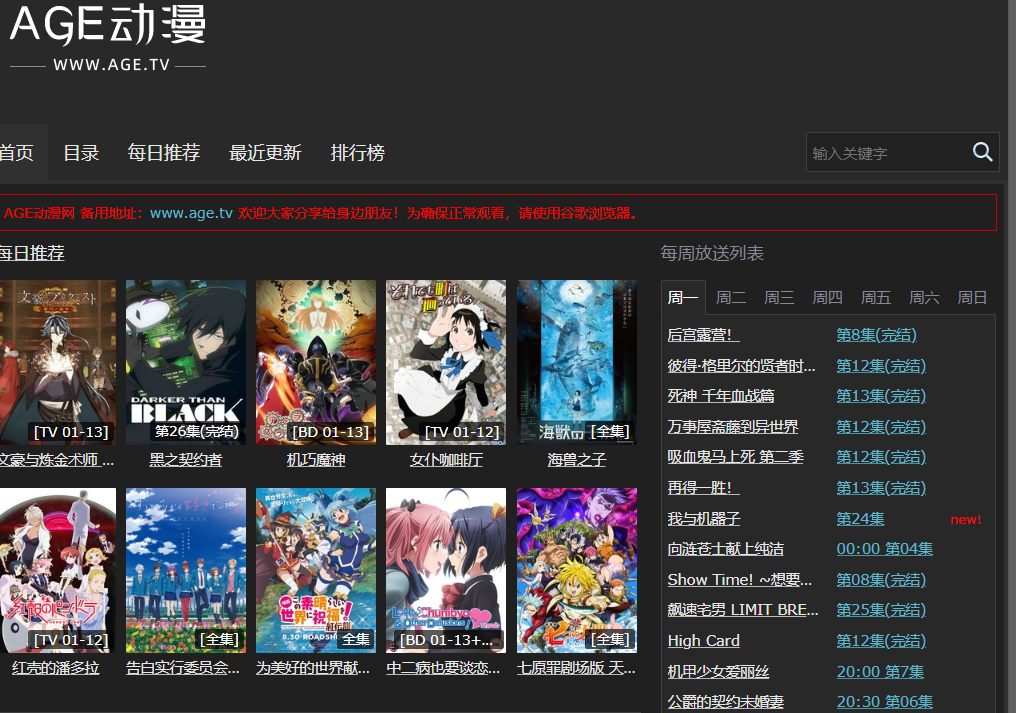1016x713 pixels.
Task: Open 死神 千年血战篇 schedule entry
Action: point(721,396)
